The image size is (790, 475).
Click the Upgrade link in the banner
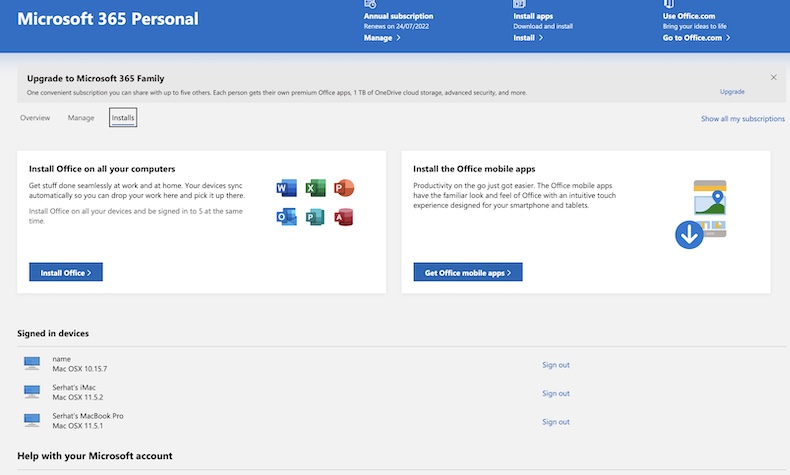click(x=732, y=92)
